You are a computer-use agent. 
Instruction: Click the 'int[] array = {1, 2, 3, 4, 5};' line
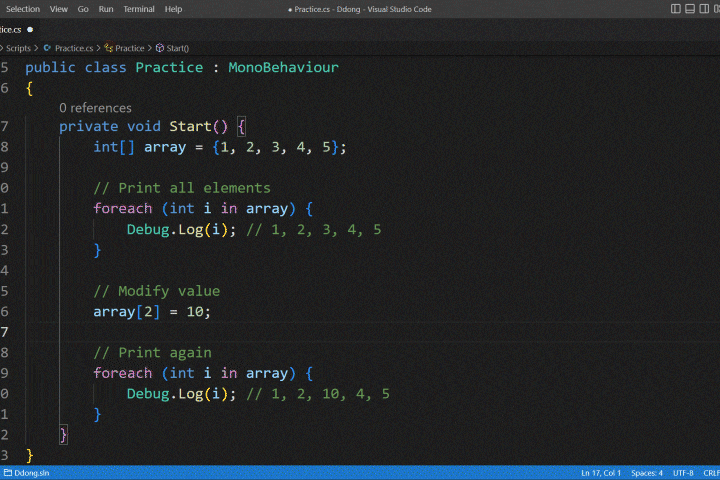point(220,147)
